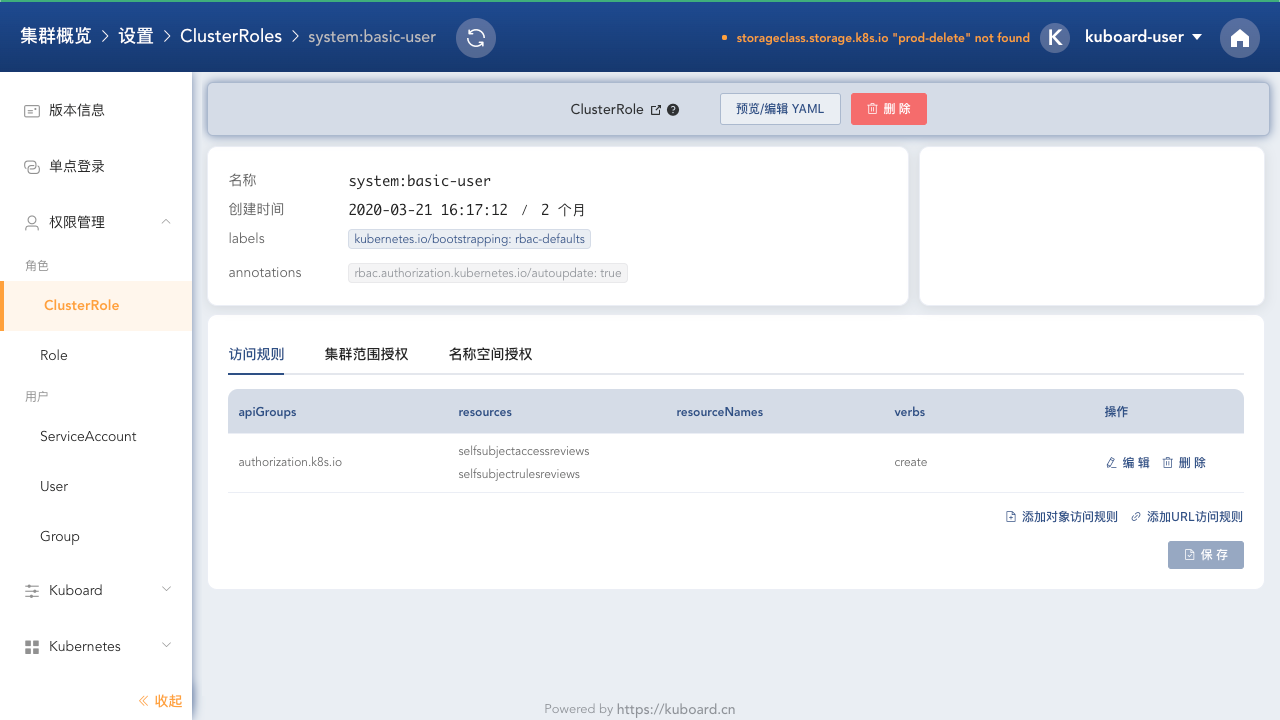Open ServiceAccount in sidebar
The width and height of the screenshot is (1280, 720).
[96, 437]
